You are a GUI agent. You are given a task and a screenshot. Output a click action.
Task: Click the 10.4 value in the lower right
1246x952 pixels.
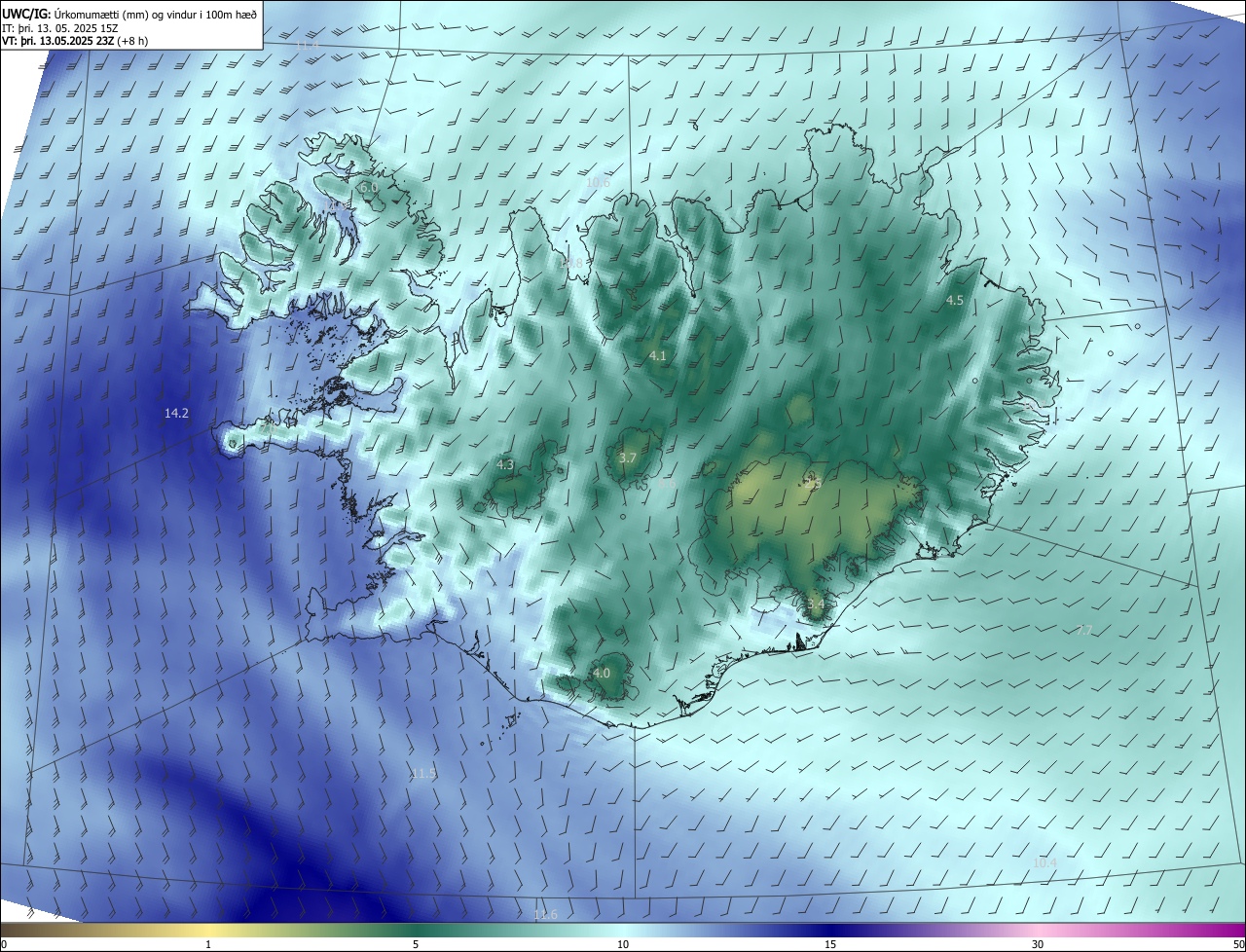point(1044,862)
